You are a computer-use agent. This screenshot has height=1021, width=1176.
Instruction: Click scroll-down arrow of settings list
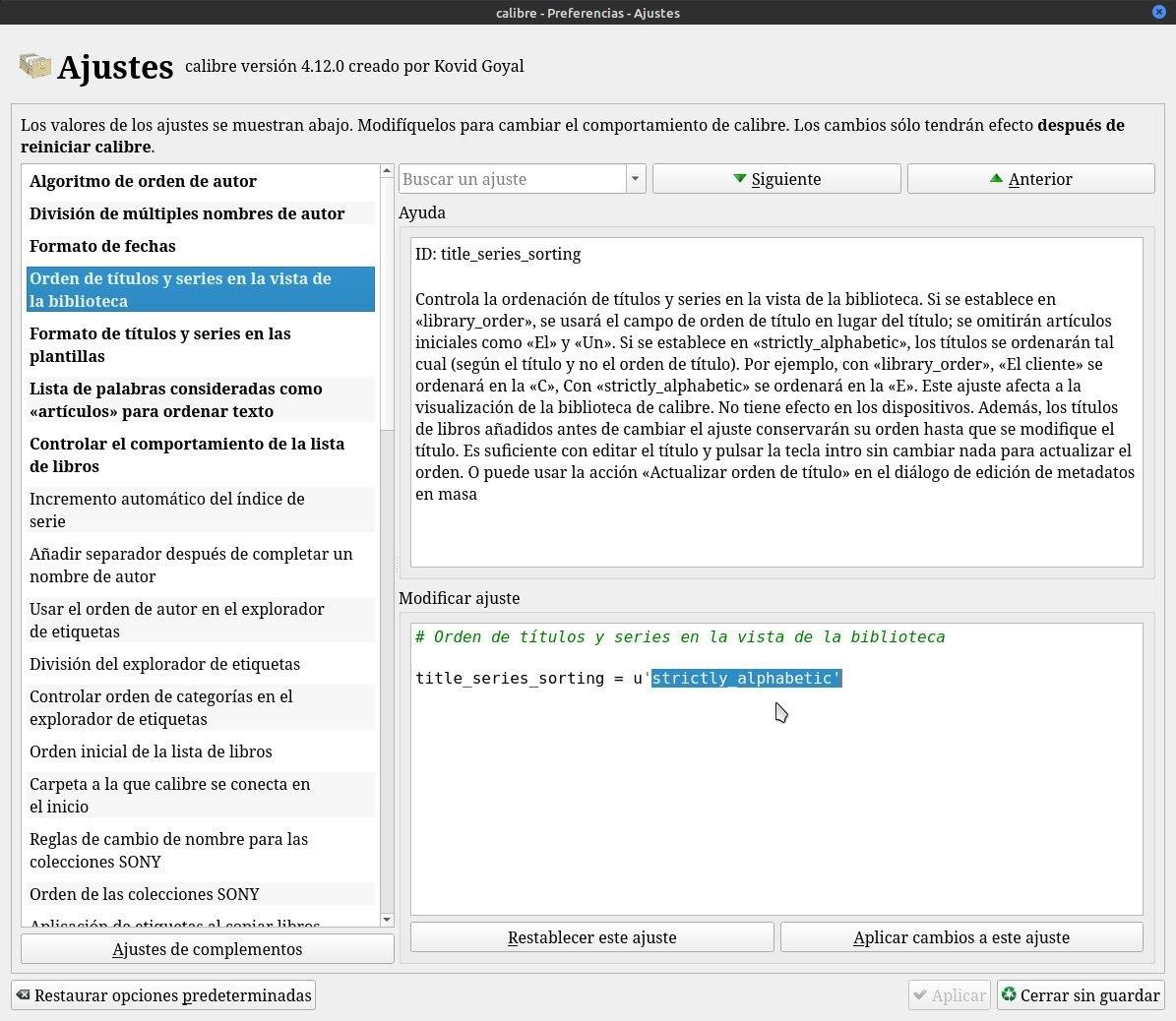pos(387,919)
